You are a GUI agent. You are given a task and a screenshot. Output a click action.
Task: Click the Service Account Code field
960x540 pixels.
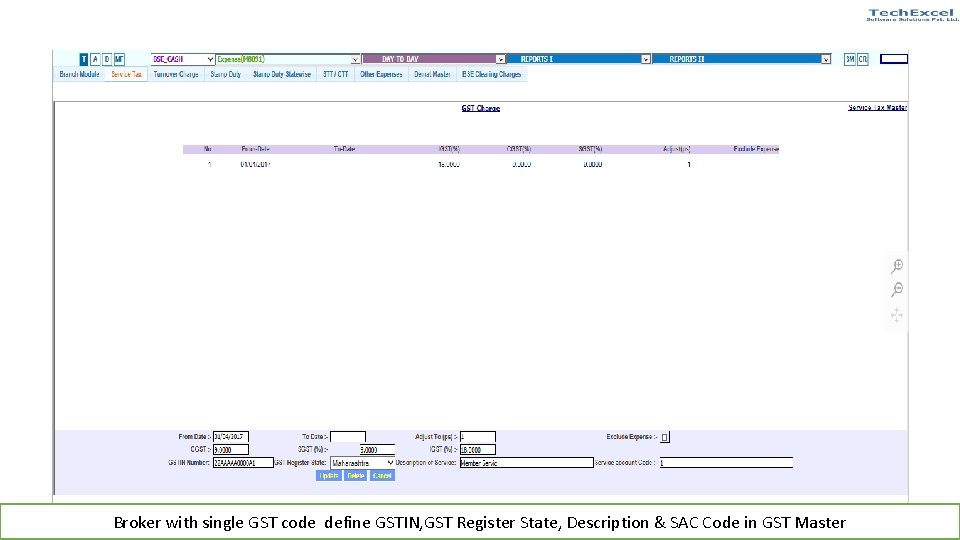726,463
